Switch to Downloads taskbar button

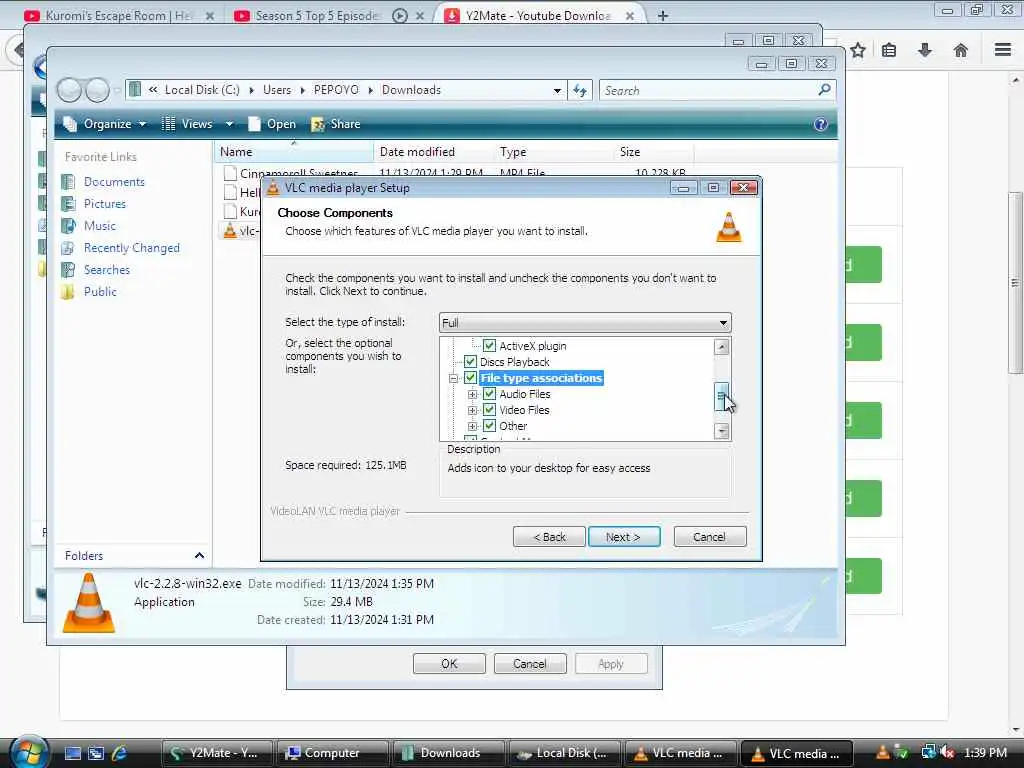pyautogui.click(x=449, y=753)
